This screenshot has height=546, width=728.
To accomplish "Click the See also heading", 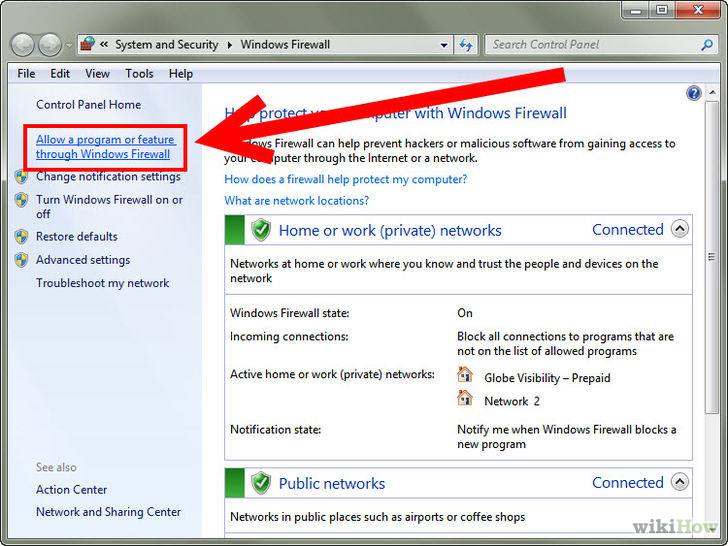I will coord(56,467).
